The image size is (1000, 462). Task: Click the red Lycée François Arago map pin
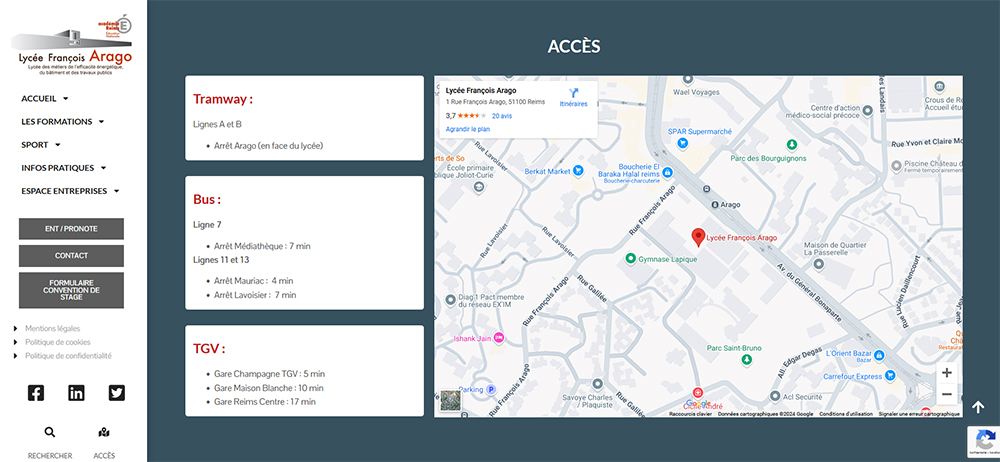[698, 237]
